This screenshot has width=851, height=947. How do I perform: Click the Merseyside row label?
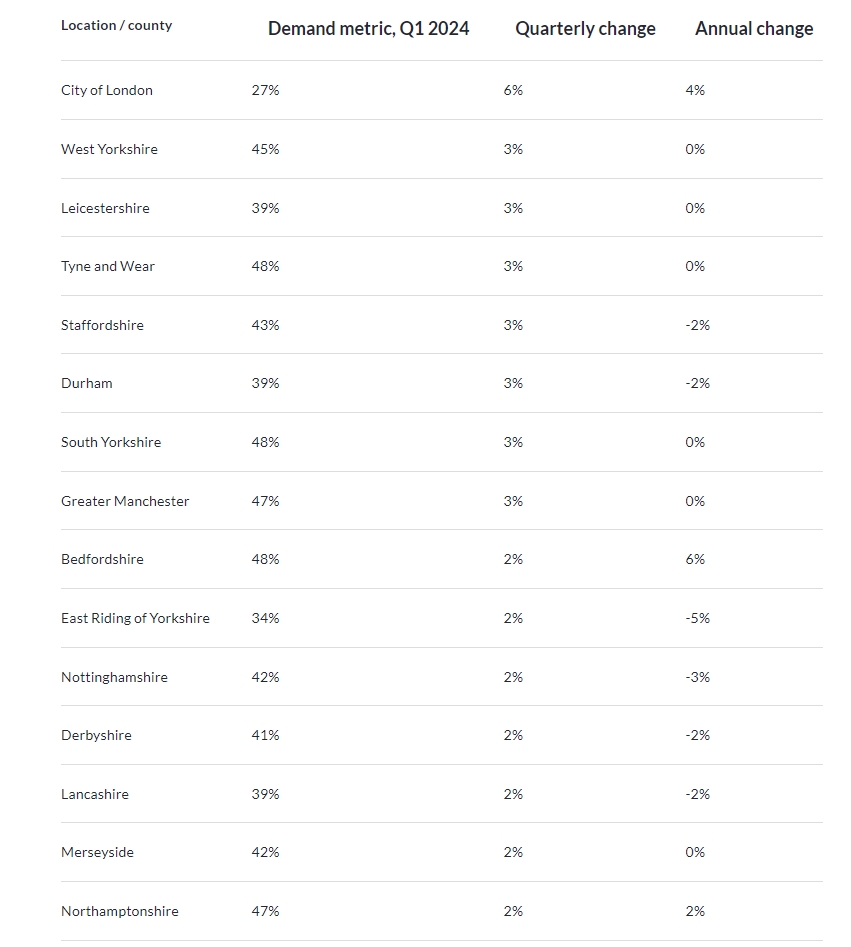click(97, 852)
